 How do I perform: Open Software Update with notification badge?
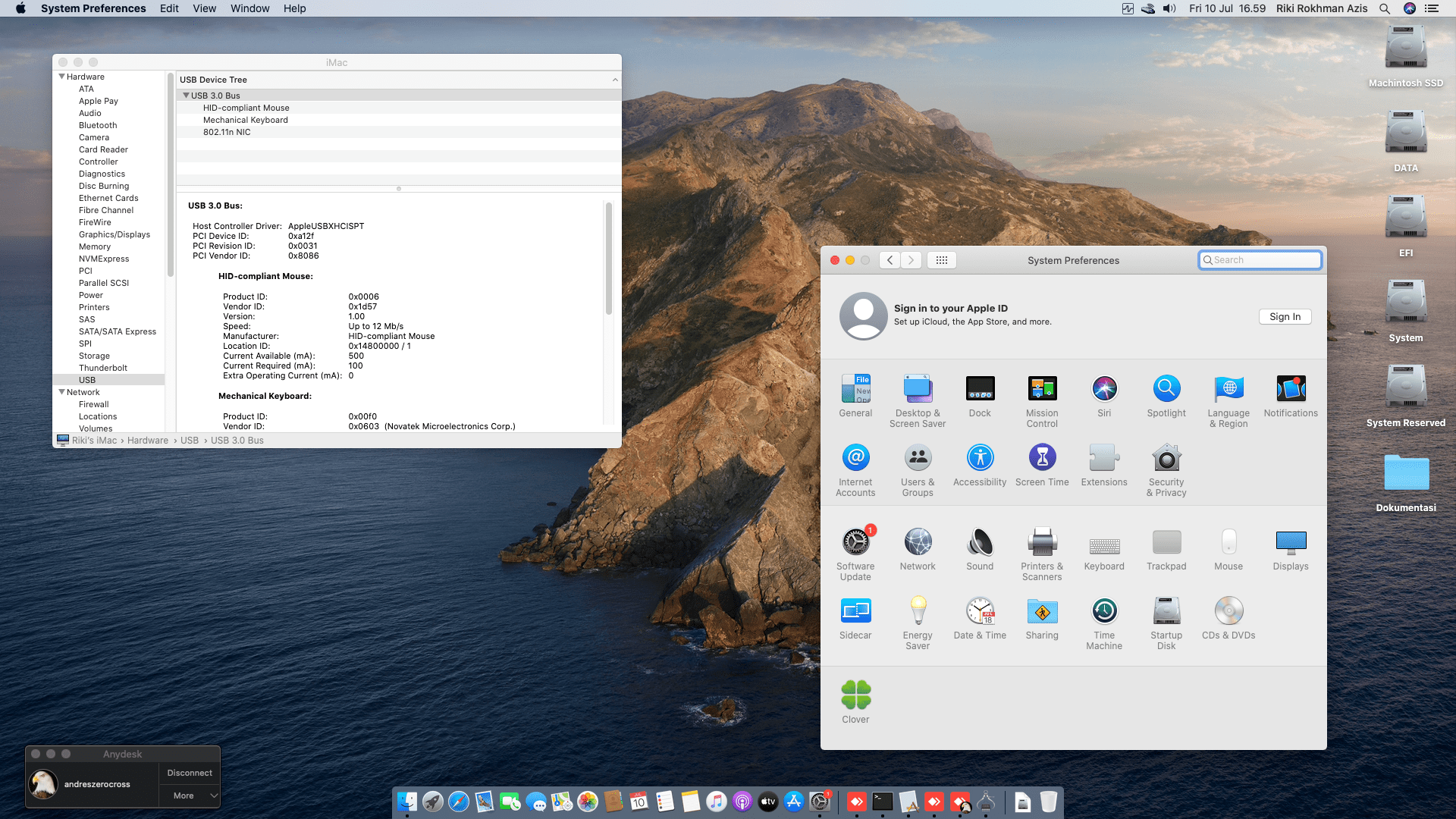pos(855,543)
